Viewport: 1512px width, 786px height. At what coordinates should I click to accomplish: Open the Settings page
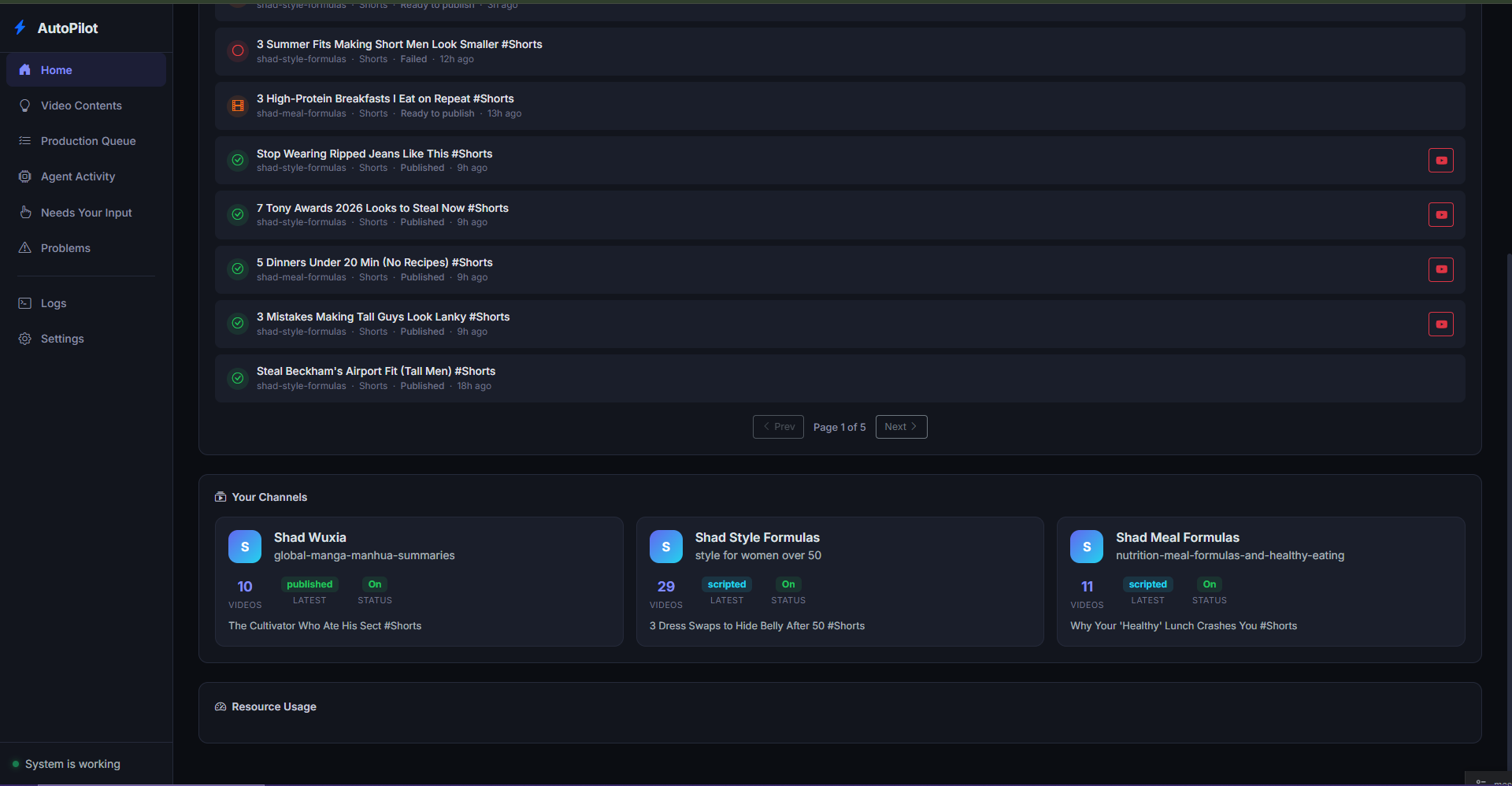[86, 339]
